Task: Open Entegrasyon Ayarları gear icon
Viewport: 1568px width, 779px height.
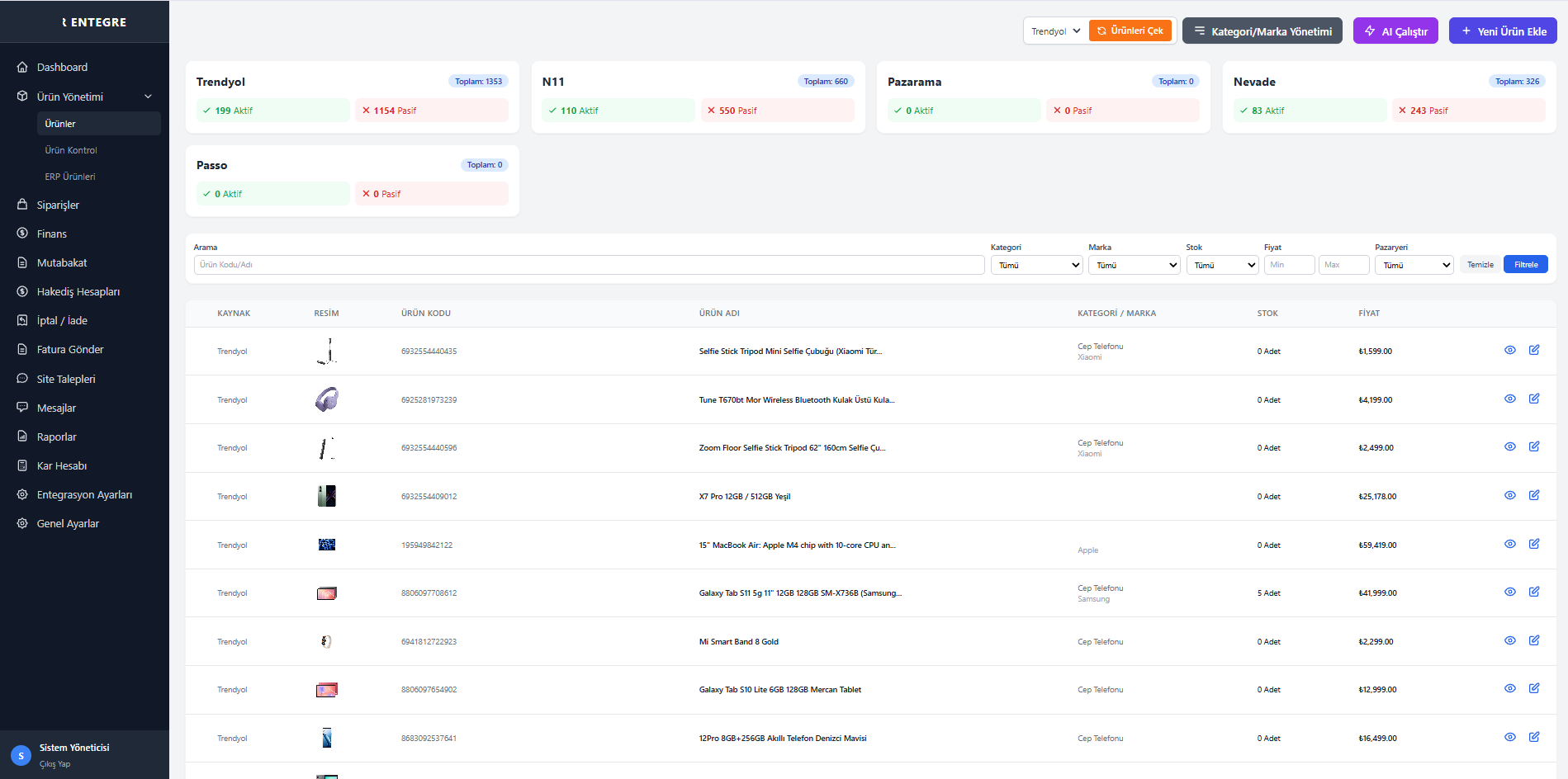Action: 22,495
